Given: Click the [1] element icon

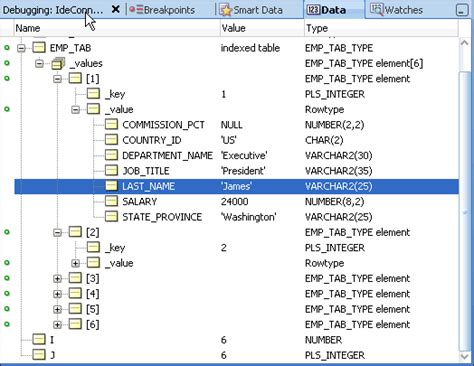Looking at the screenshot, I should [75, 78].
